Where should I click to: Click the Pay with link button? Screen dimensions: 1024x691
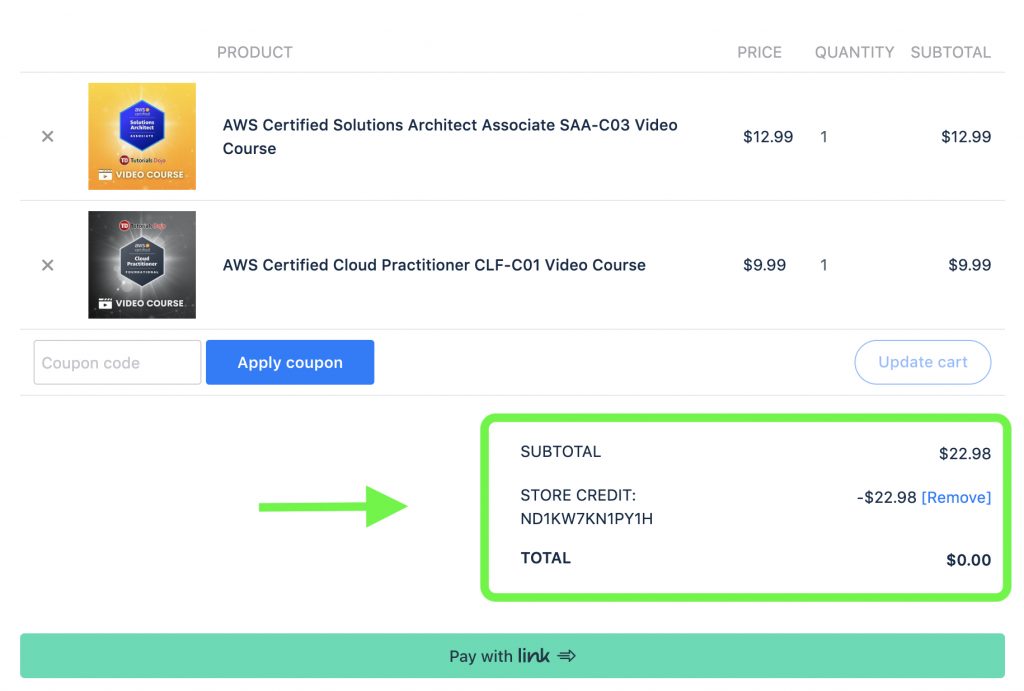pos(512,656)
